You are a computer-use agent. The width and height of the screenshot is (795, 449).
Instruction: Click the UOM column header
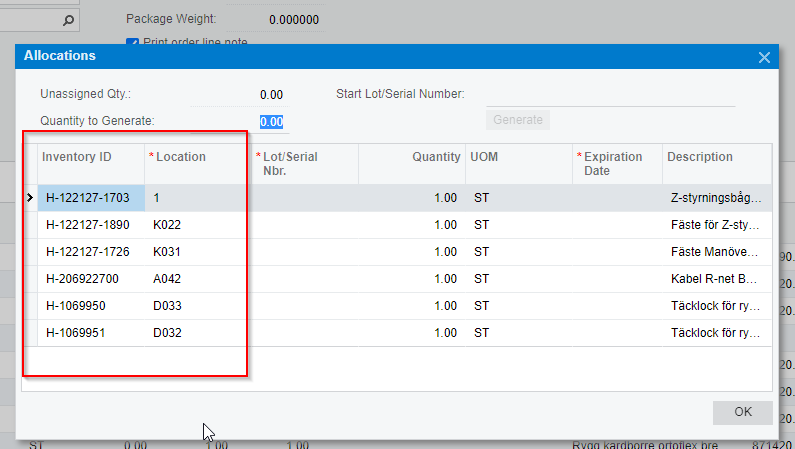click(481, 157)
